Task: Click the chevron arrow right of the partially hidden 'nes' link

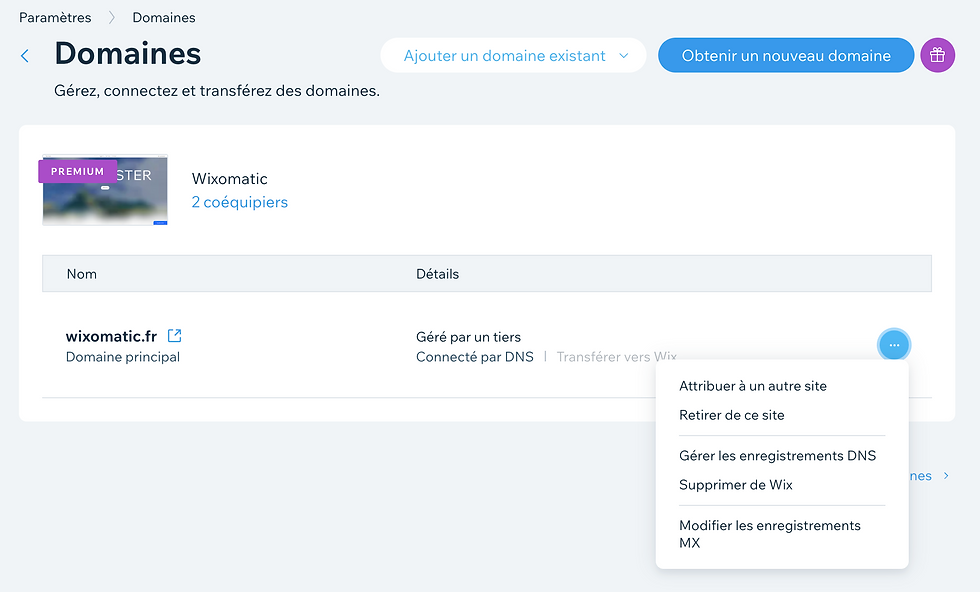Action: pyautogui.click(x=946, y=476)
